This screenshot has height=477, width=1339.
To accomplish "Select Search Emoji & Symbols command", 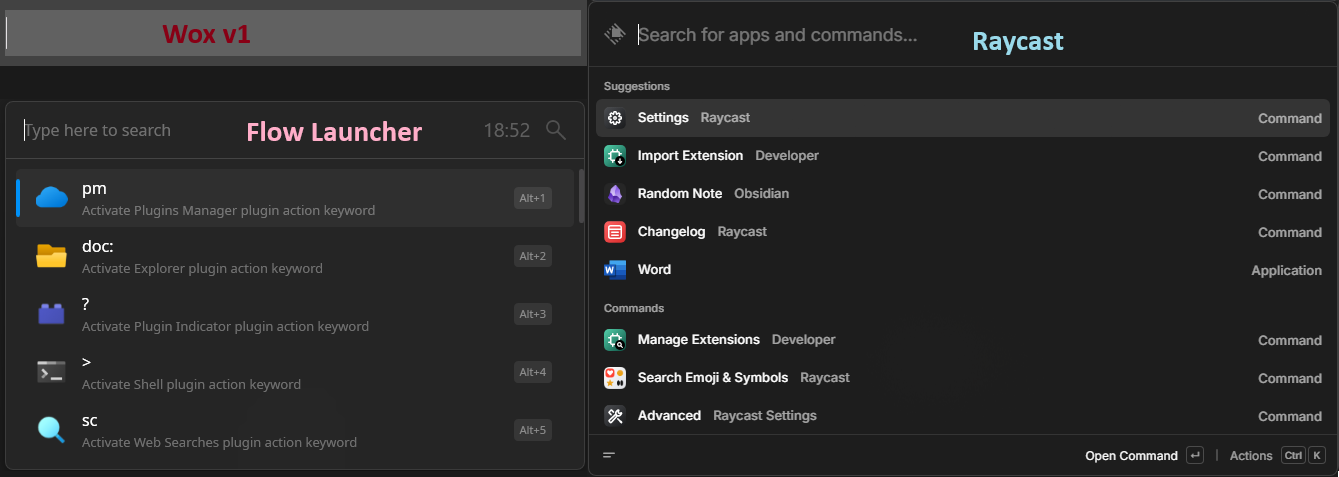I will coord(963,378).
